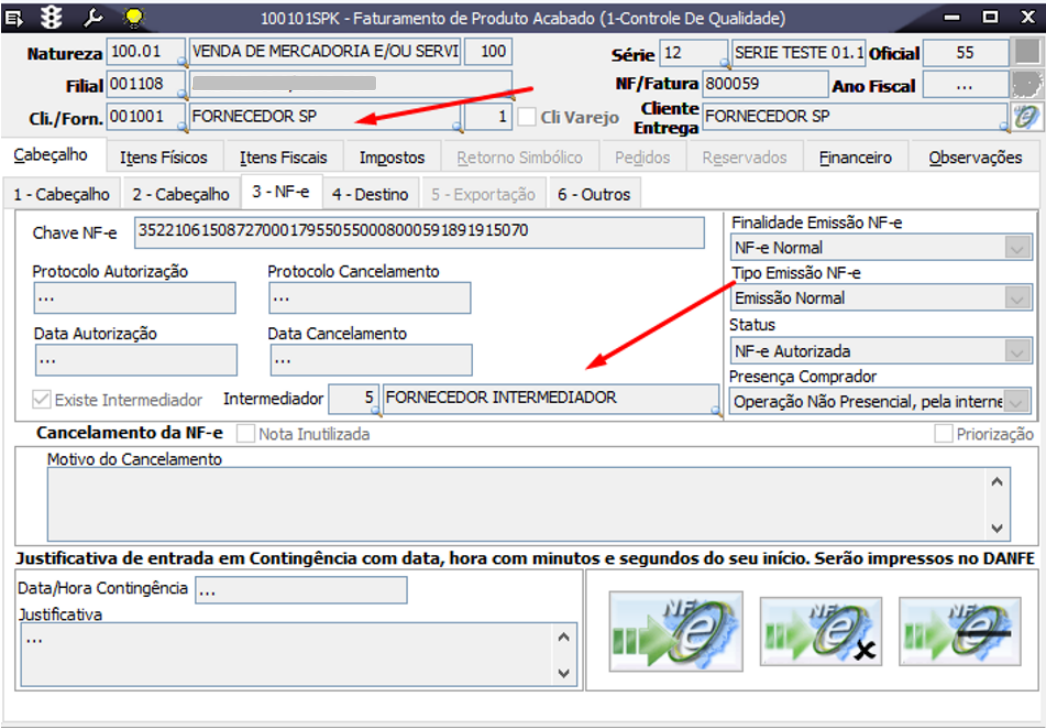Click the Motivo do Cancelamento scroll up arrow
Viewport: 1046px width, 728px height.
coord(997,482)
